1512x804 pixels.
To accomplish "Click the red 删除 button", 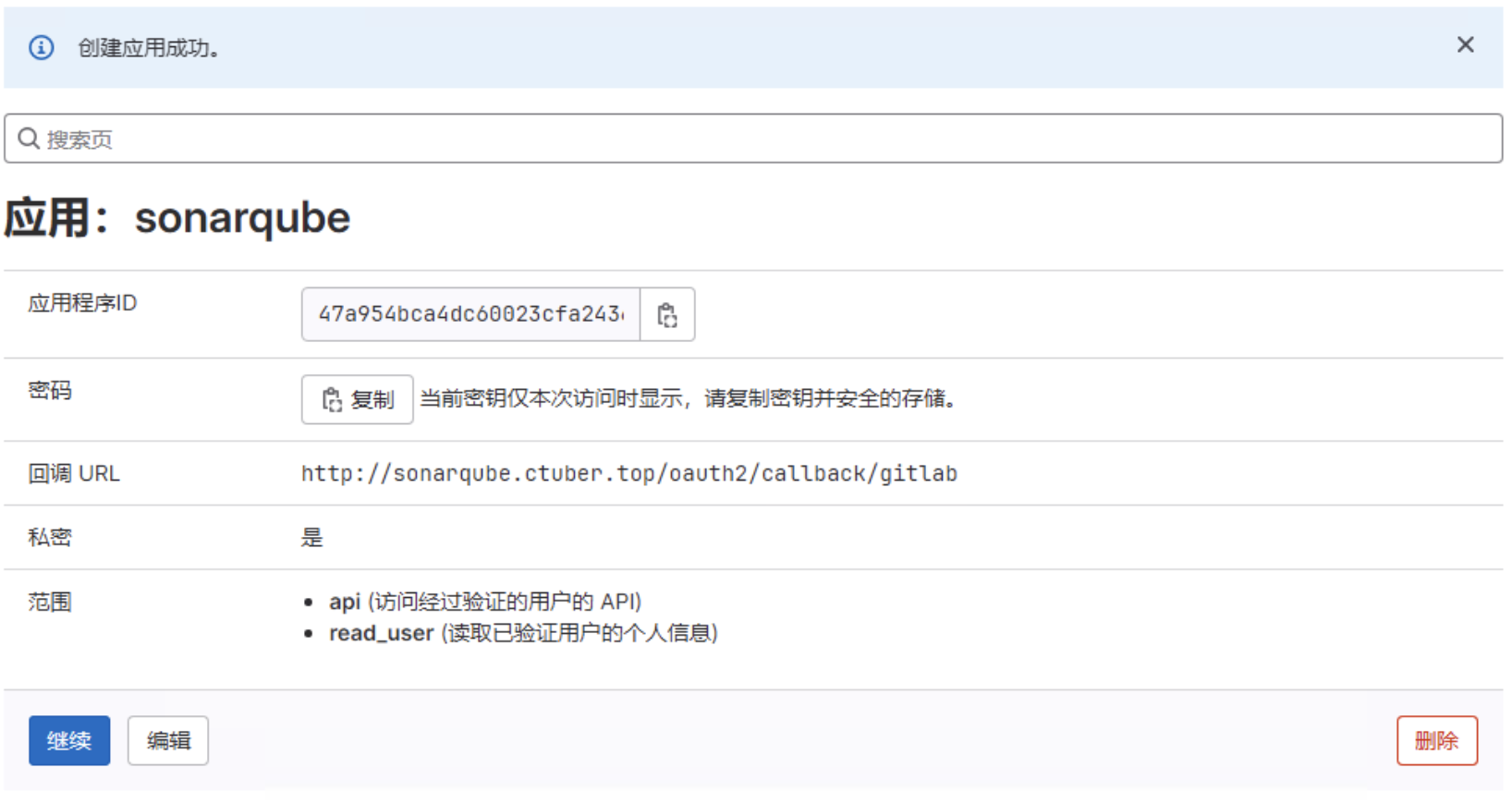I will (x=1437, y=740).
